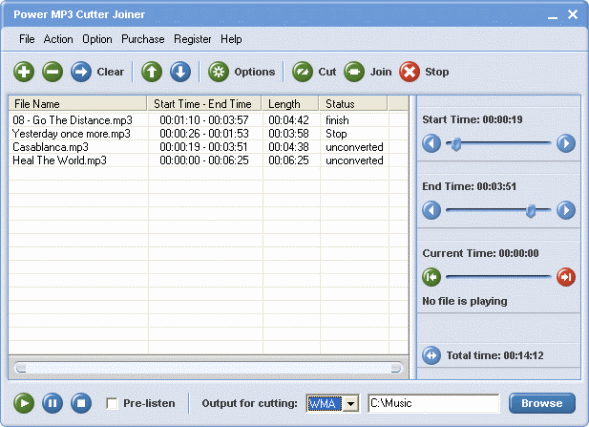Click the green plus add file icon
This screenshot has width=589, height=427.
pyautogui.click(x=24, y=72)
